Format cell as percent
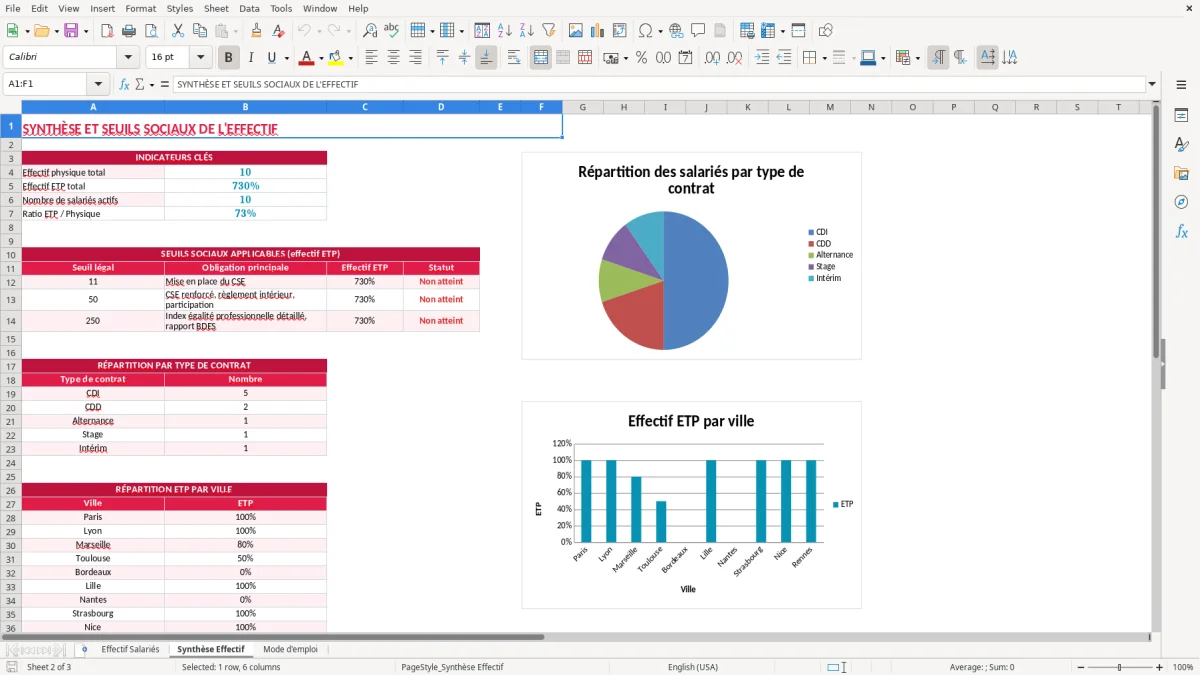The image size is (1200, 675). (x=641, y=58)
